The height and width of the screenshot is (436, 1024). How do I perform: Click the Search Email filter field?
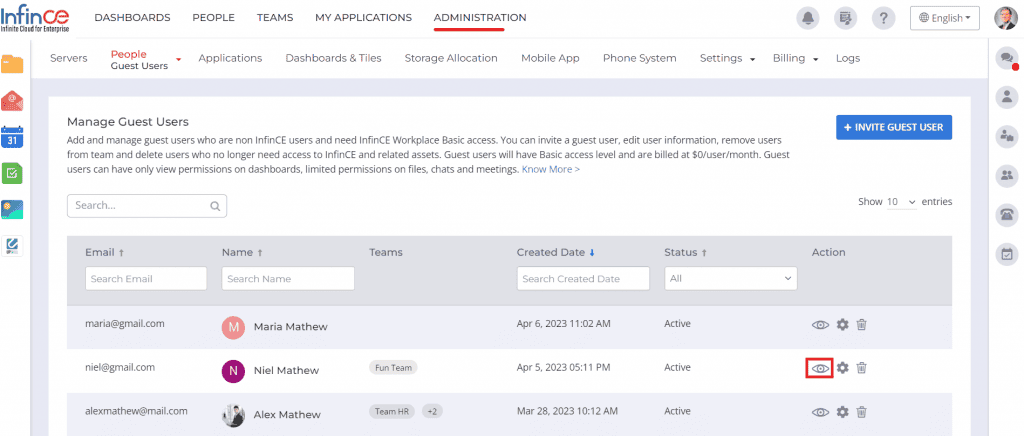tap(146, 279)
